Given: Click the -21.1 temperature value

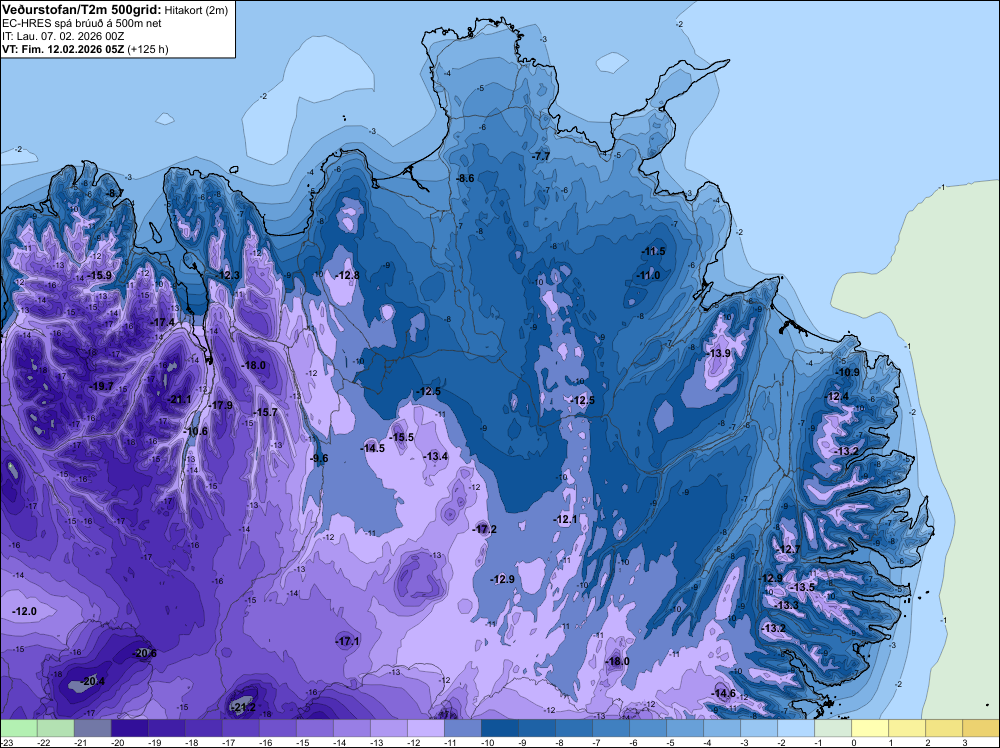Looking at the screenshot, I should coord(178,399).
